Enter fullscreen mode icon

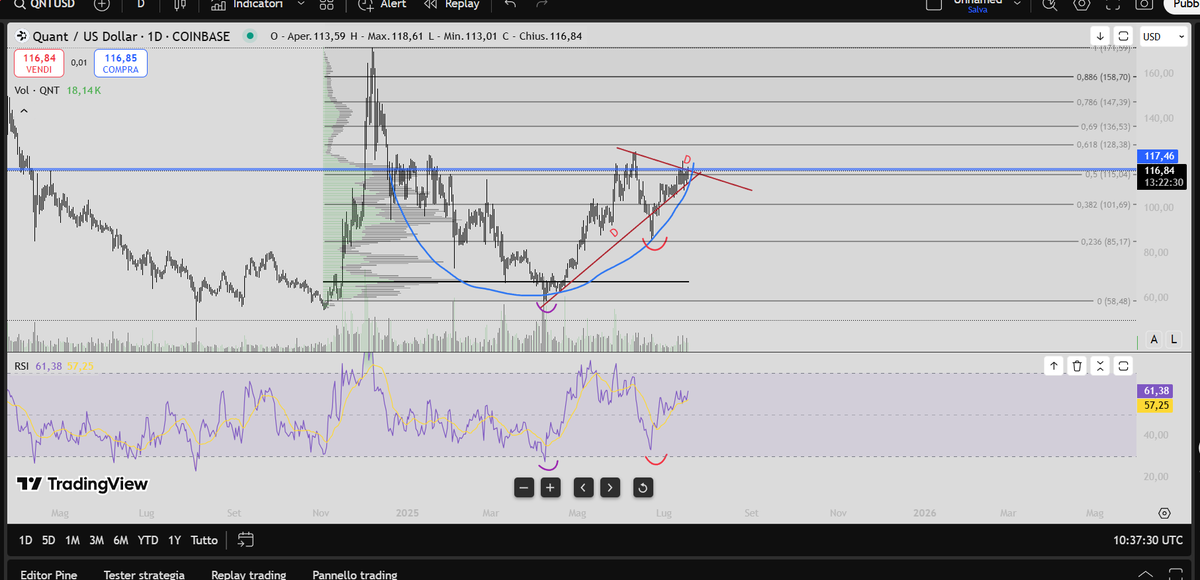pos(1113,4)
